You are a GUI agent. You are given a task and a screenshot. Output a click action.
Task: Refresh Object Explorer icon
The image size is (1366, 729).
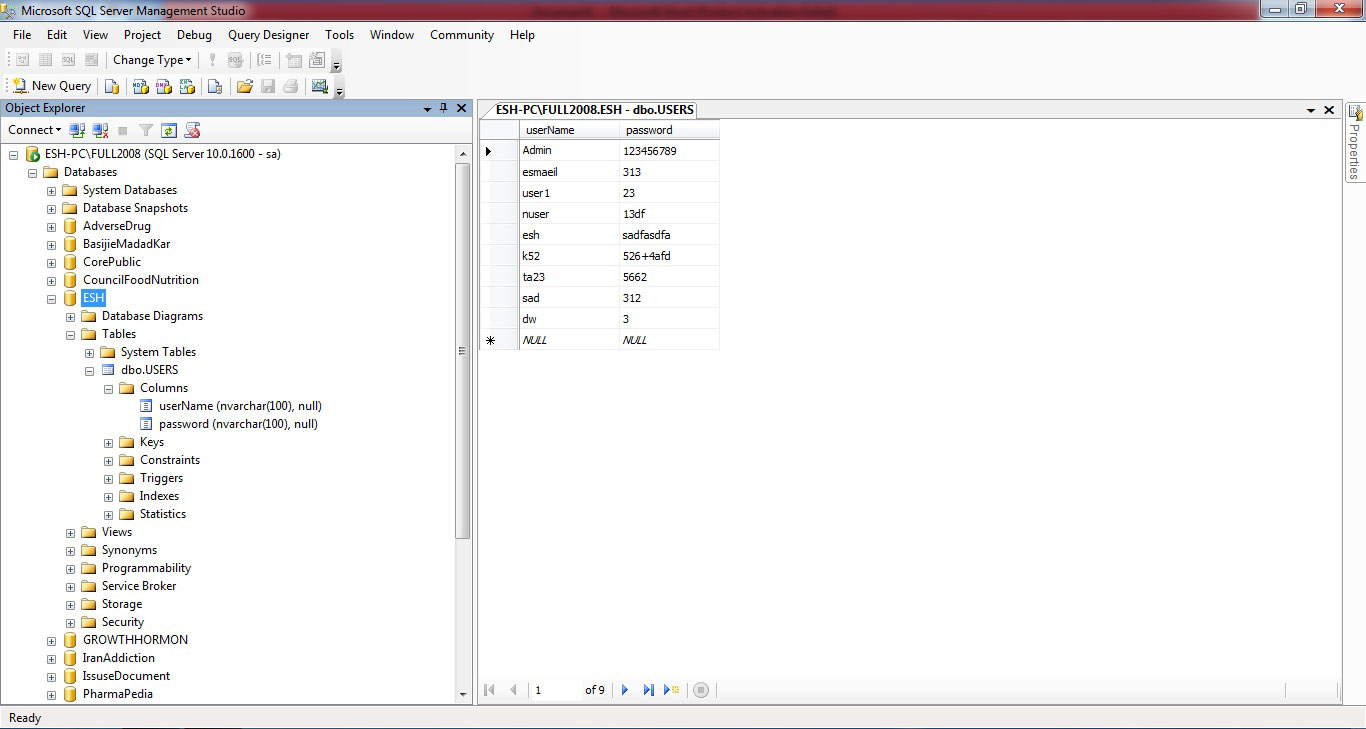[x=169, y=130]
